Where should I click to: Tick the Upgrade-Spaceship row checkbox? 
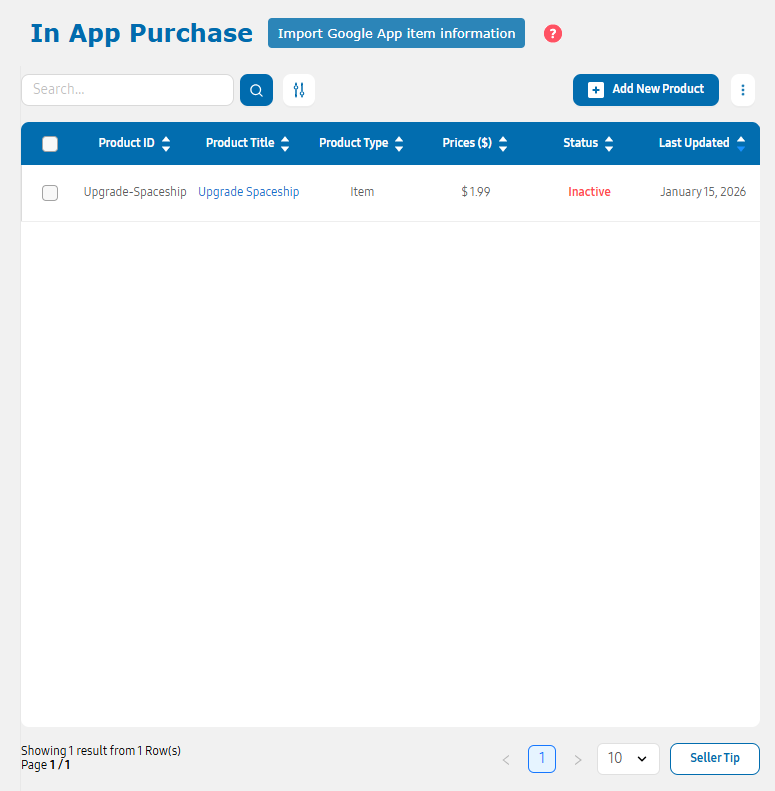coord(50,193)
